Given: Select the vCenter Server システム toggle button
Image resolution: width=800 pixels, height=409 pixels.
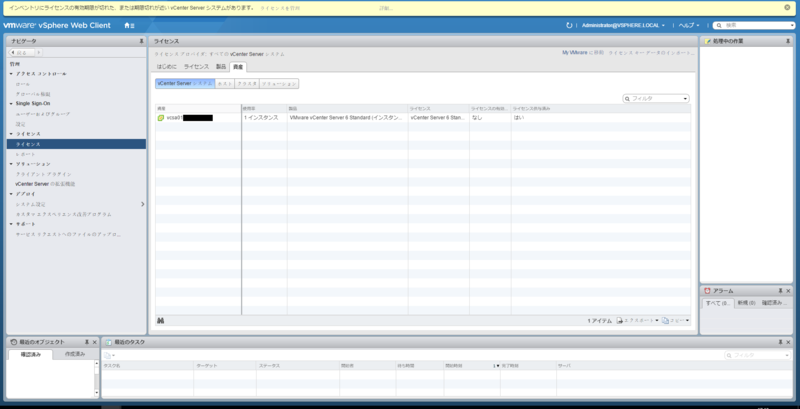Looking at the screenshot, I should 185,84.
